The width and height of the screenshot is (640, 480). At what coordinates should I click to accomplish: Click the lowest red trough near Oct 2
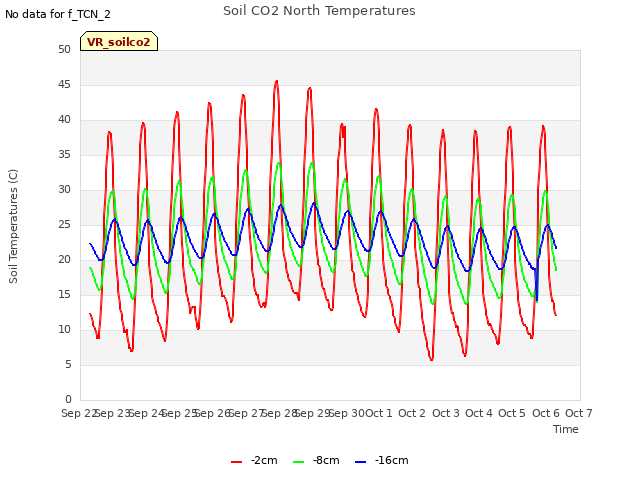click(431, 360)
